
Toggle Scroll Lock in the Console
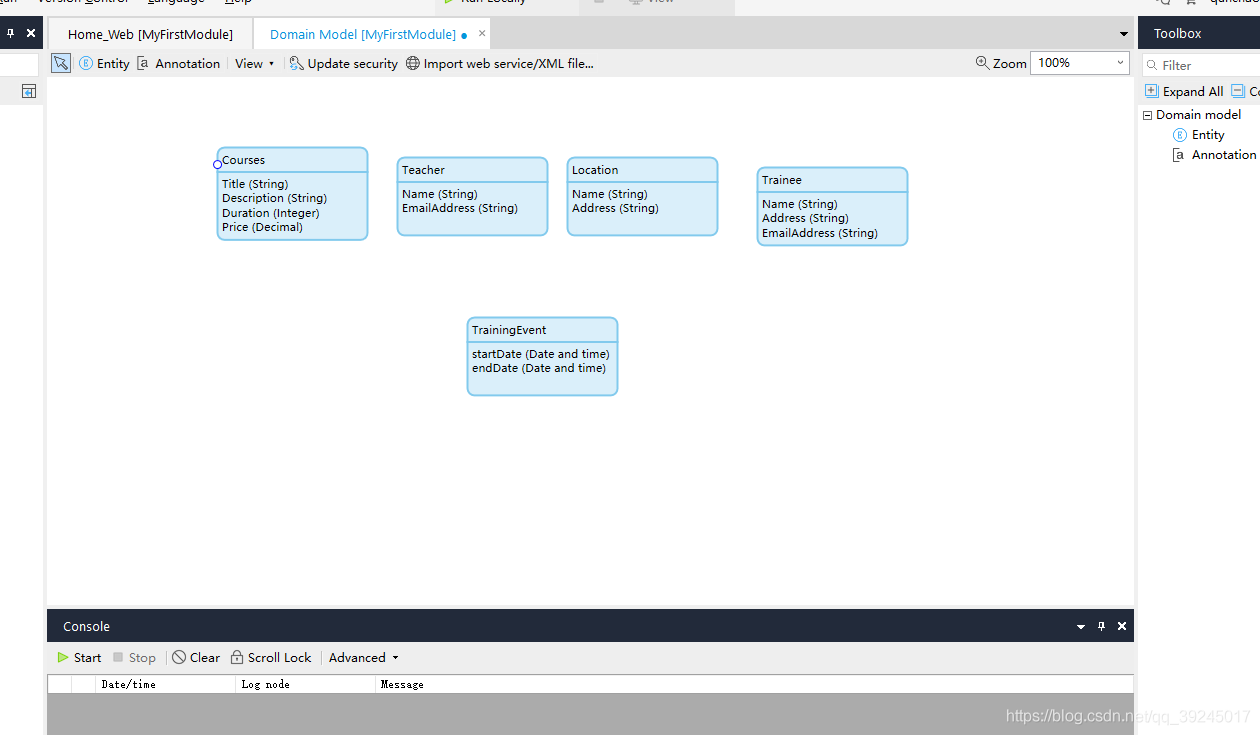[x=271, y=657]
